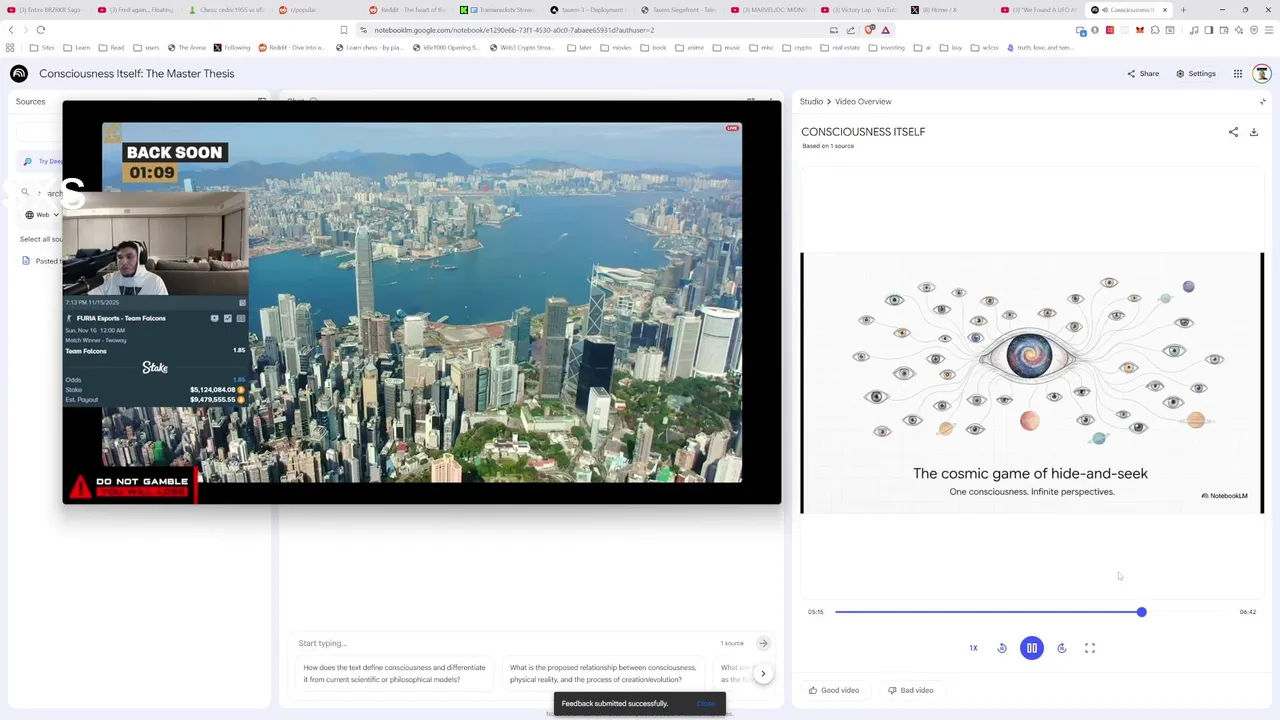The image size is (1280, 720).
Task: Click Select all sources label
Action: [x=41, y=239]
